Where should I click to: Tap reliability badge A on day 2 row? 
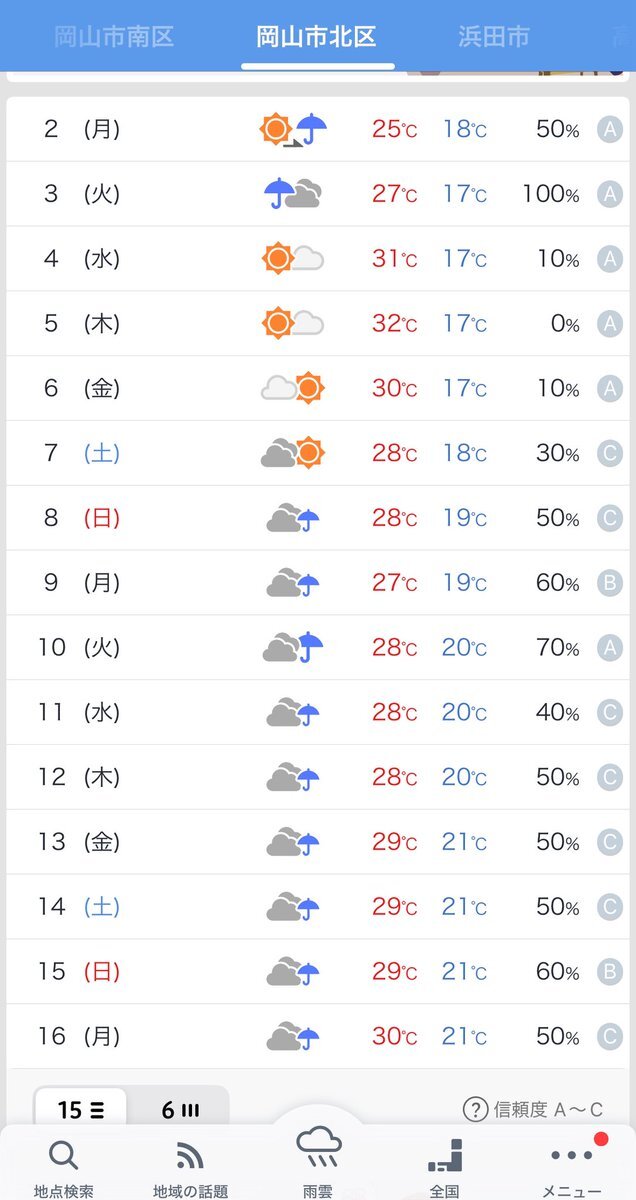pyautogui.click(x=610, y=129)
